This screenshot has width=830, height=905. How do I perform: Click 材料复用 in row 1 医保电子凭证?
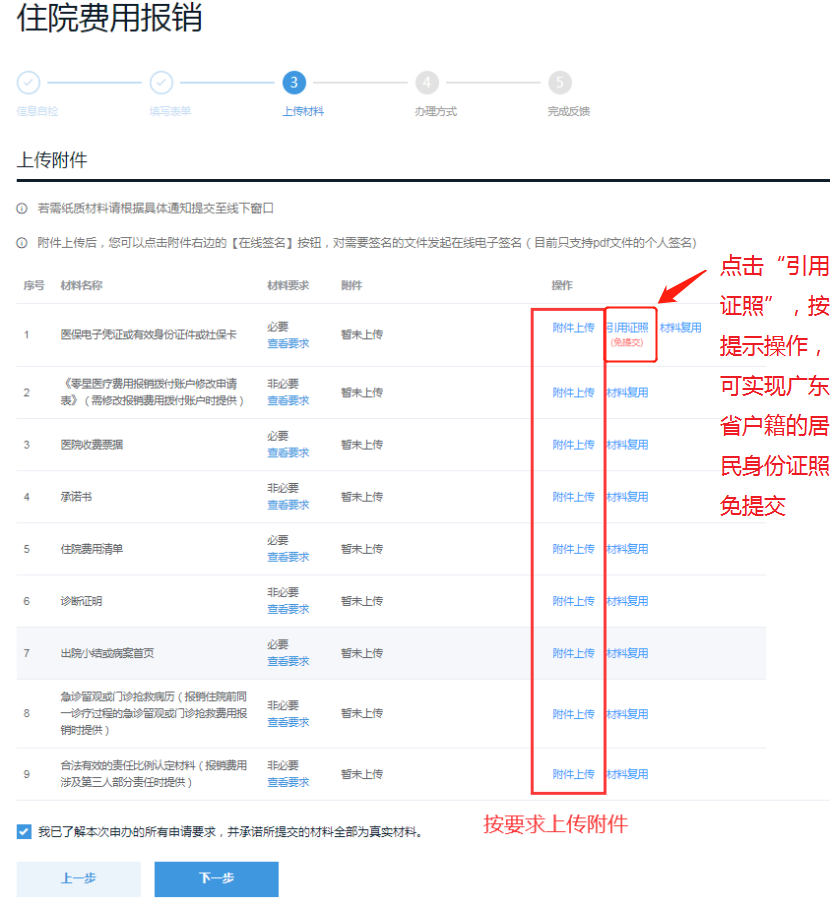pos(680,328)
